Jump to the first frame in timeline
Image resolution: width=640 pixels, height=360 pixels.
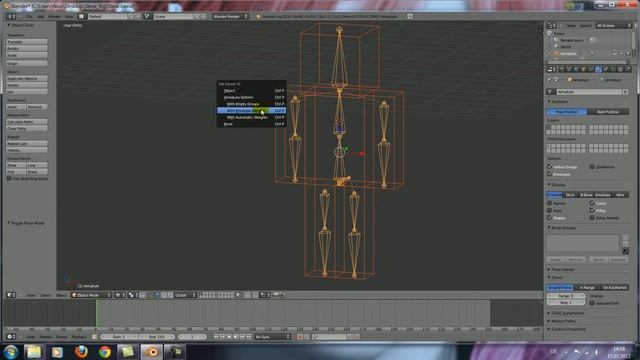pyautogui.click(x=216, y=337)
